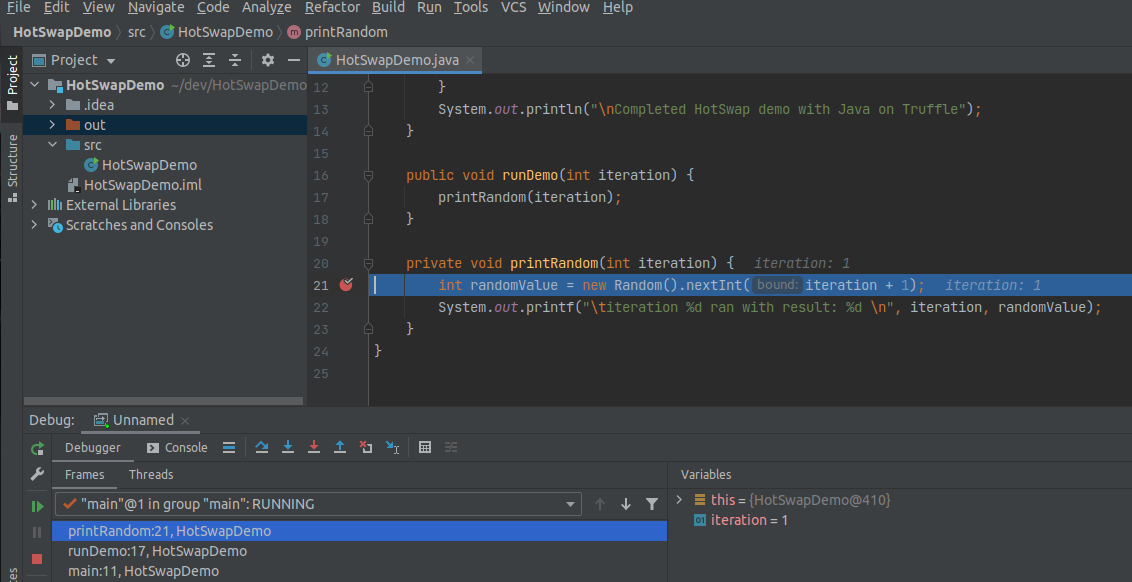Click the Run to Cursor icon
The height and width of the screenshot is (582, 1132).
pos(392,447)
